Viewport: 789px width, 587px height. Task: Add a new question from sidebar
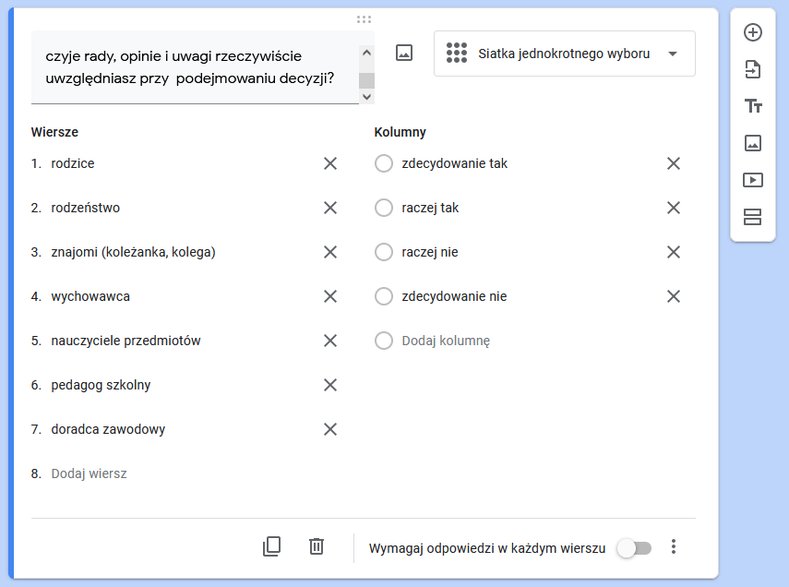(x=753, y=33)
